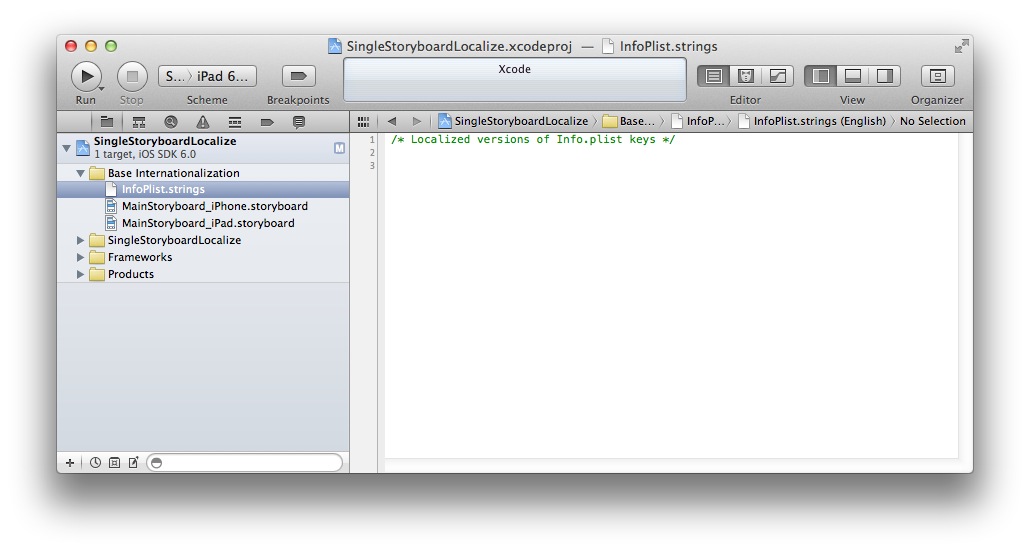Switch to the Version editor
The image size is (1030, 552).
click(778, 76)
